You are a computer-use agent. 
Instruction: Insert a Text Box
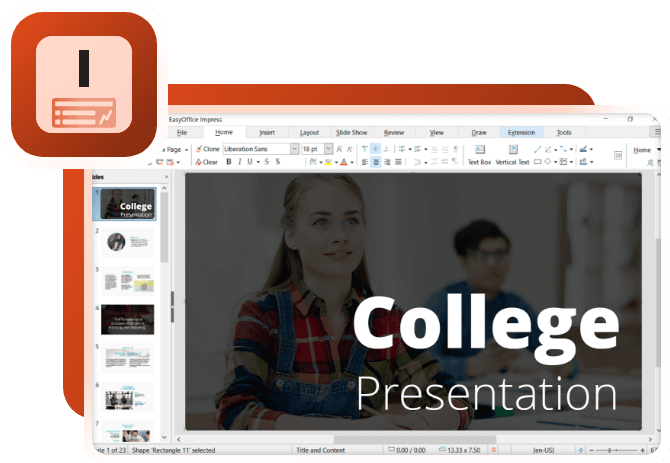coord(479,156)
